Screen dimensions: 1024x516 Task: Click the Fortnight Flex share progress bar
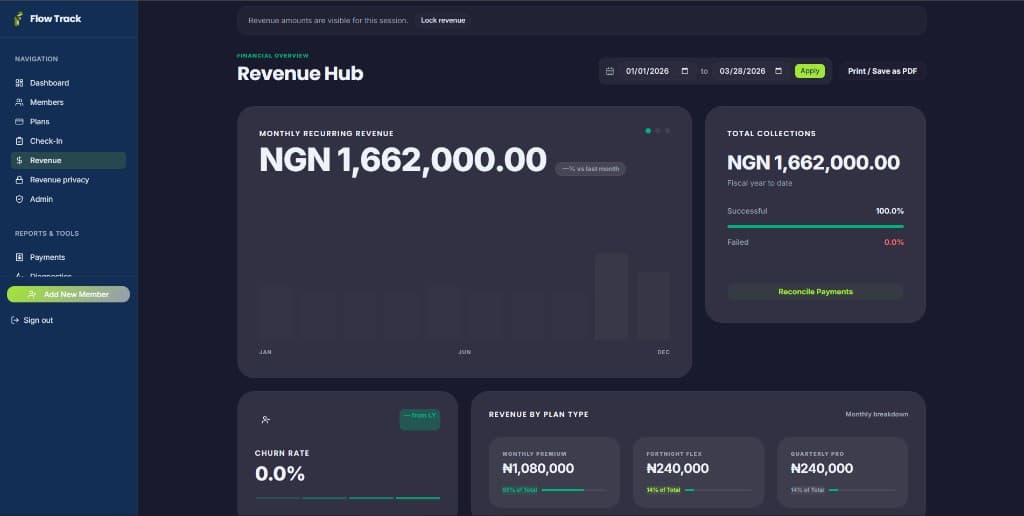pos(718,490)
